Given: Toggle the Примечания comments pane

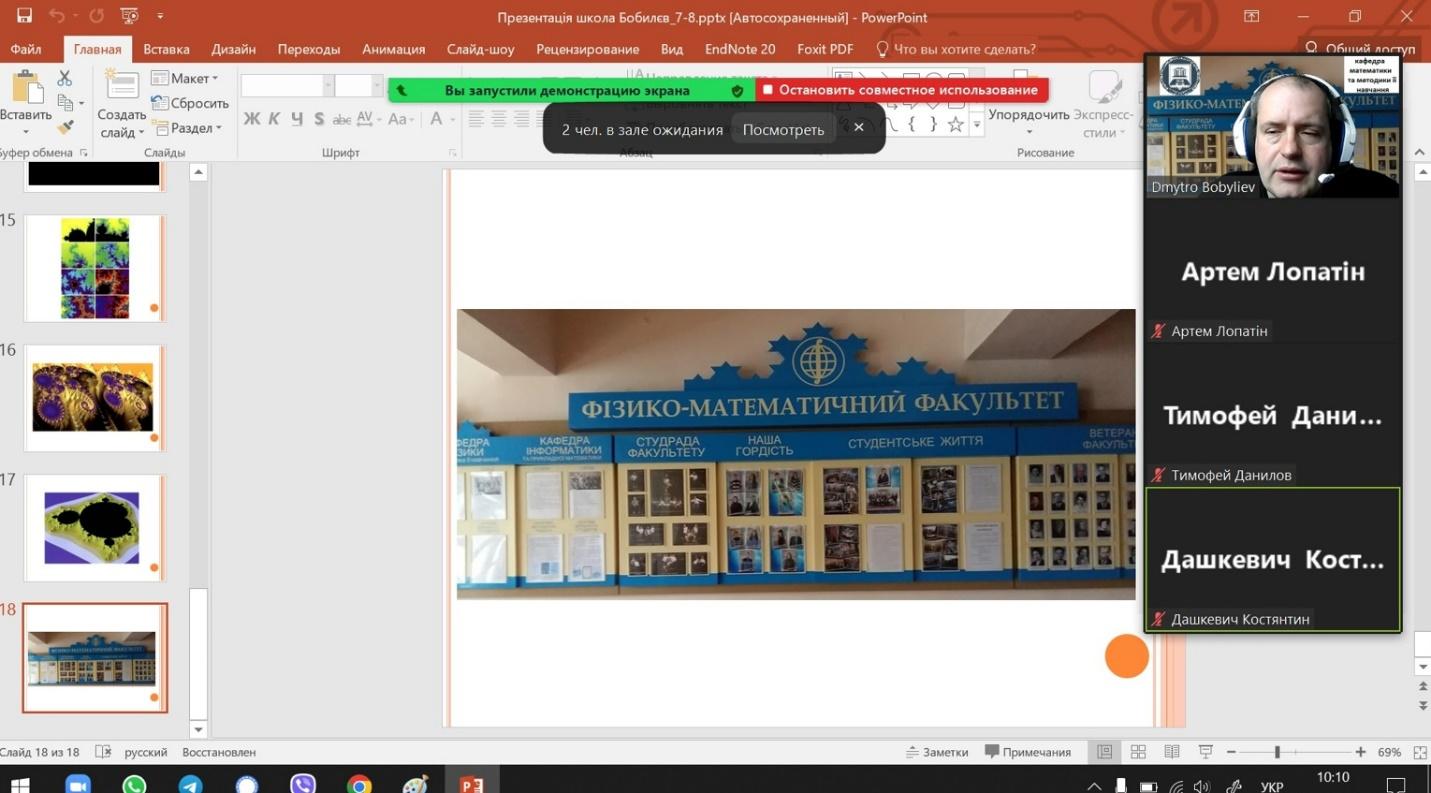Looking at the screenshot, I should (x=1028, y=752).
